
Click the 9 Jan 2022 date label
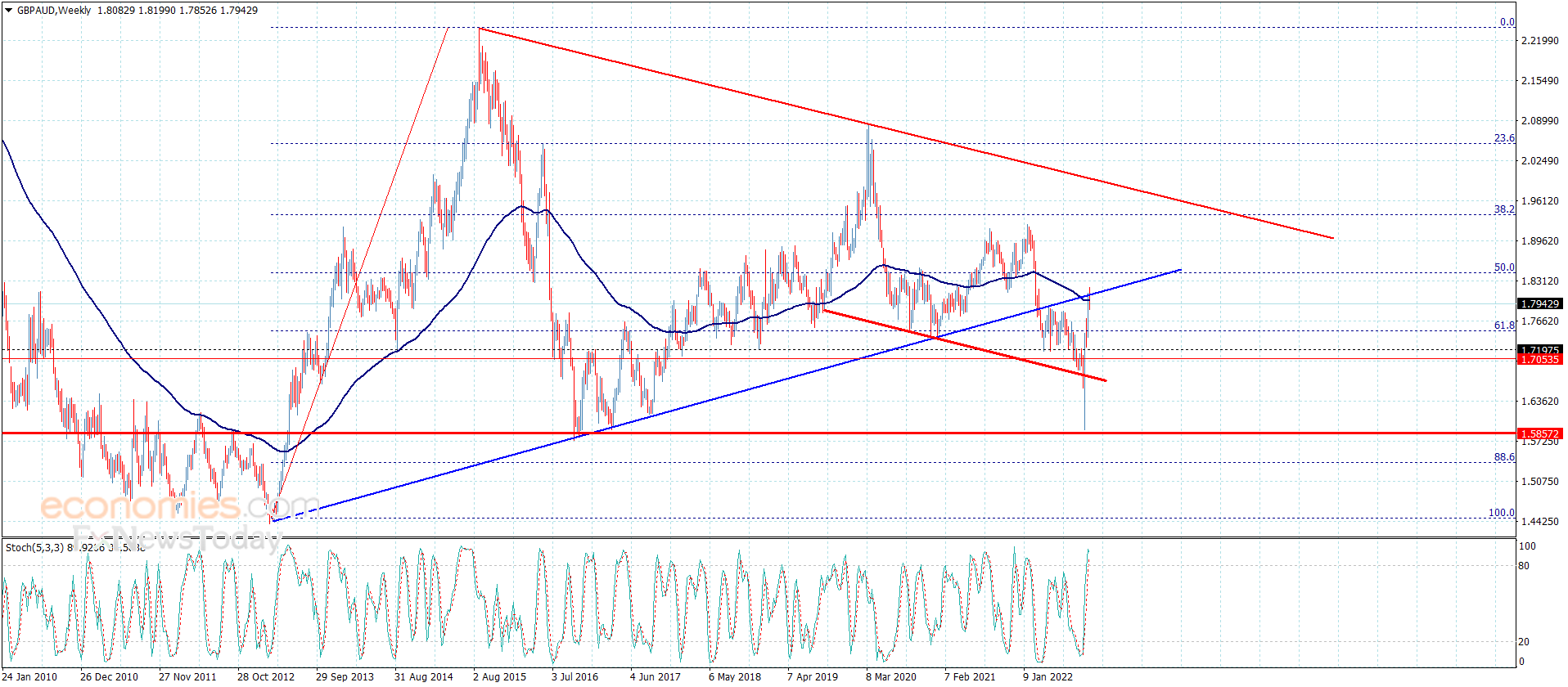pyautogui.click(x=1048, y=676)
